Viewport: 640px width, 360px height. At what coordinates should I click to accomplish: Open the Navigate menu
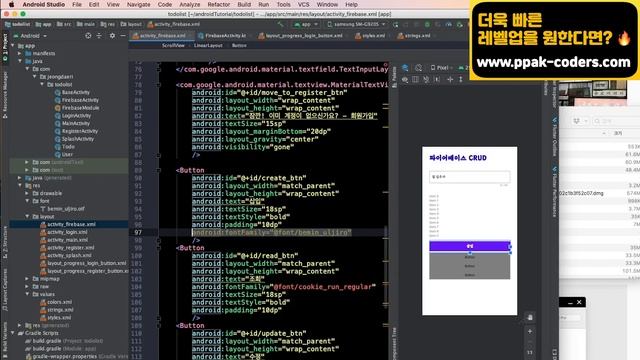click(x=138, y=4)
